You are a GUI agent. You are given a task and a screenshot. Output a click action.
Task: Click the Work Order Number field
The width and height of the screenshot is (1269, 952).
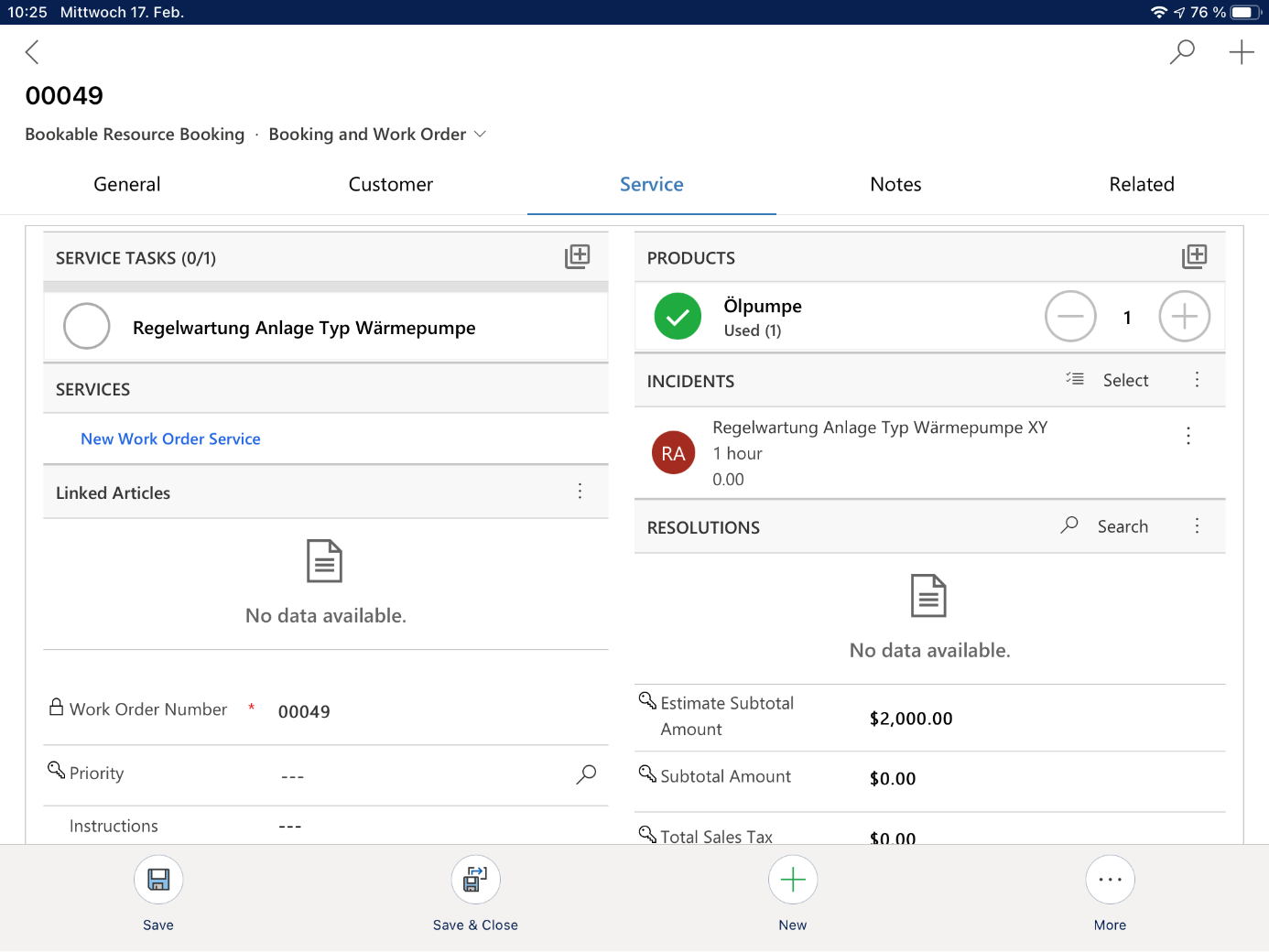tap(305, 710)
